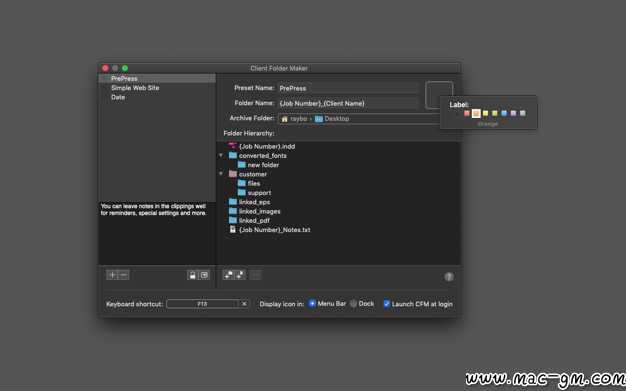626x391 pixels.
Task: Select the {Job Number}_Notes.txt file name
Action: (x=274, y=230)
